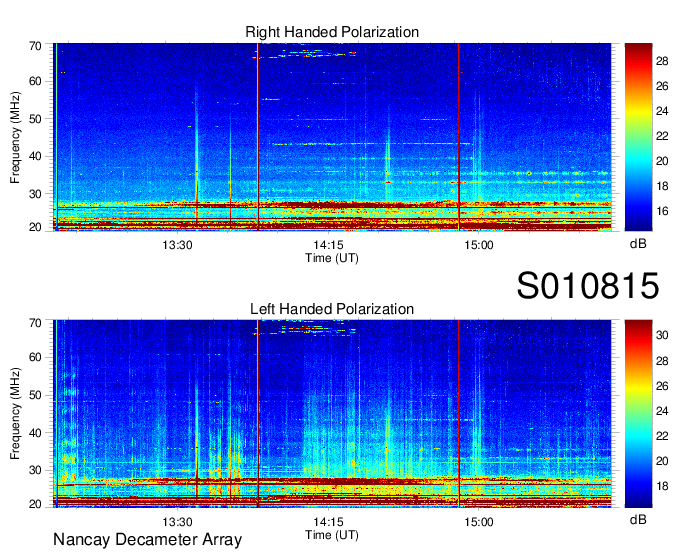Click the 'dB' unit under bottom colorbar
The width and height of the screenshot is (680, 552).
[x=638, y=519]
